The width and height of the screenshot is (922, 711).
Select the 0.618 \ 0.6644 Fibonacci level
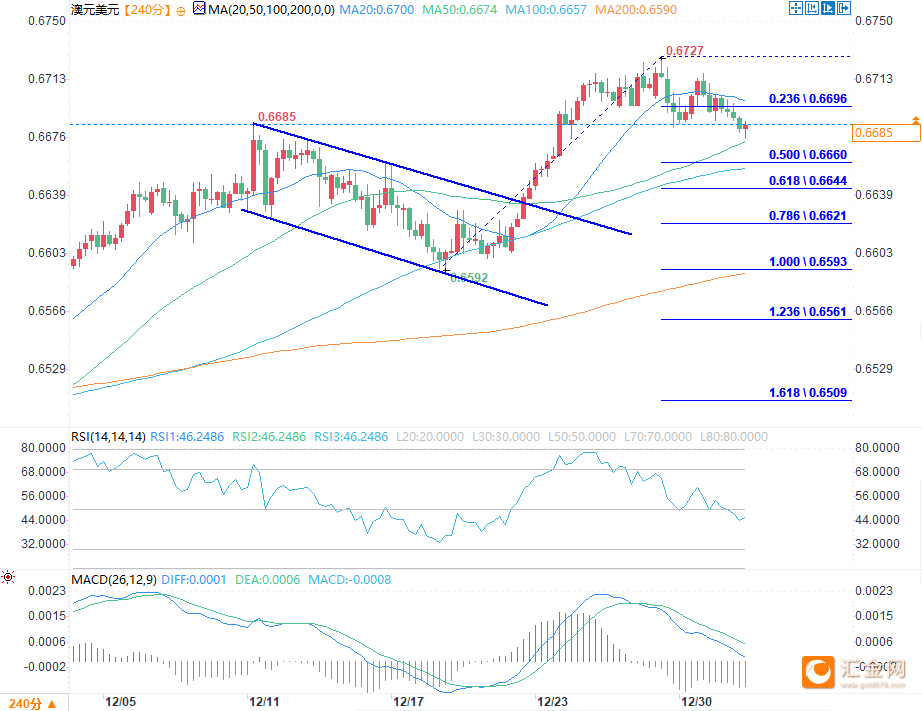808,181
